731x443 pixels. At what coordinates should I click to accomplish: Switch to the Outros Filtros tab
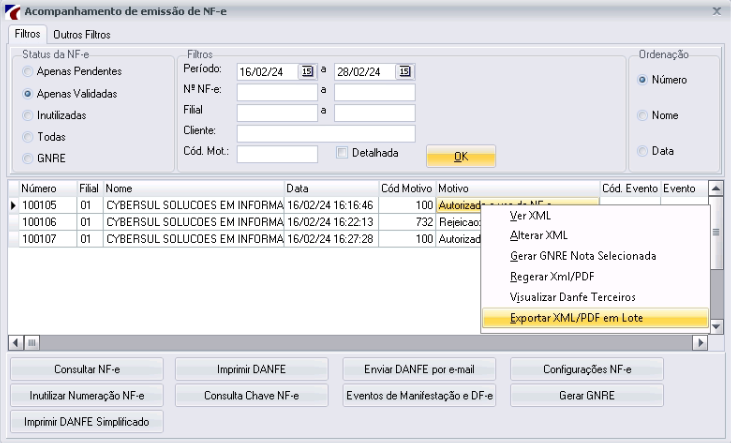click(82, 35)
